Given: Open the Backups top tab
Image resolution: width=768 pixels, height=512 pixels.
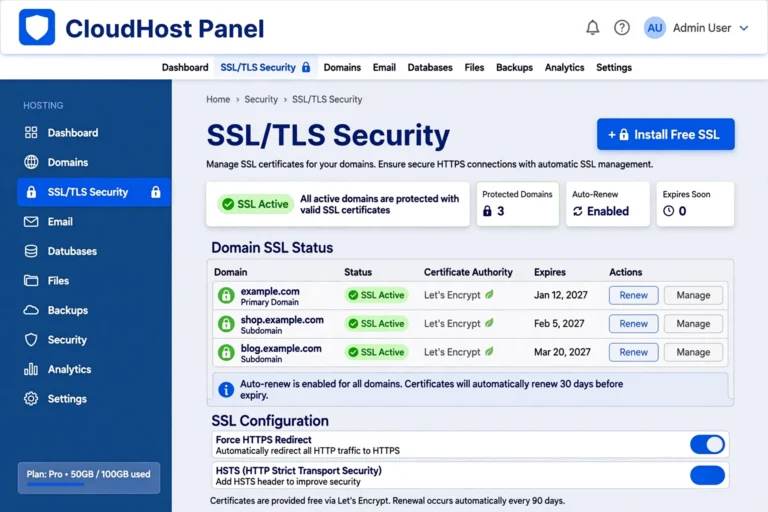Looking at the screenshot, I should (x=514, y=68).
